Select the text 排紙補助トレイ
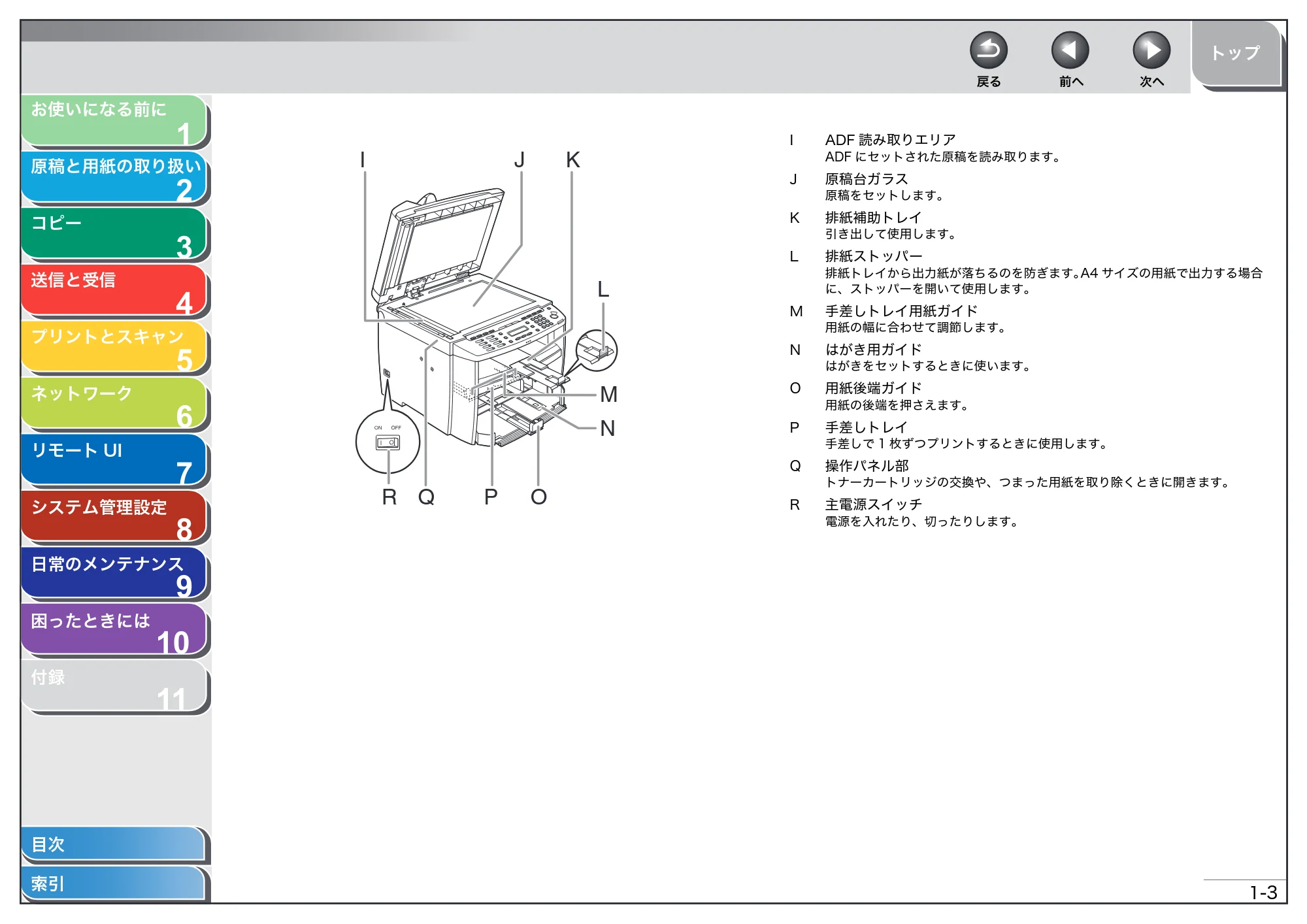1307x924 pixels. point(873,218)
